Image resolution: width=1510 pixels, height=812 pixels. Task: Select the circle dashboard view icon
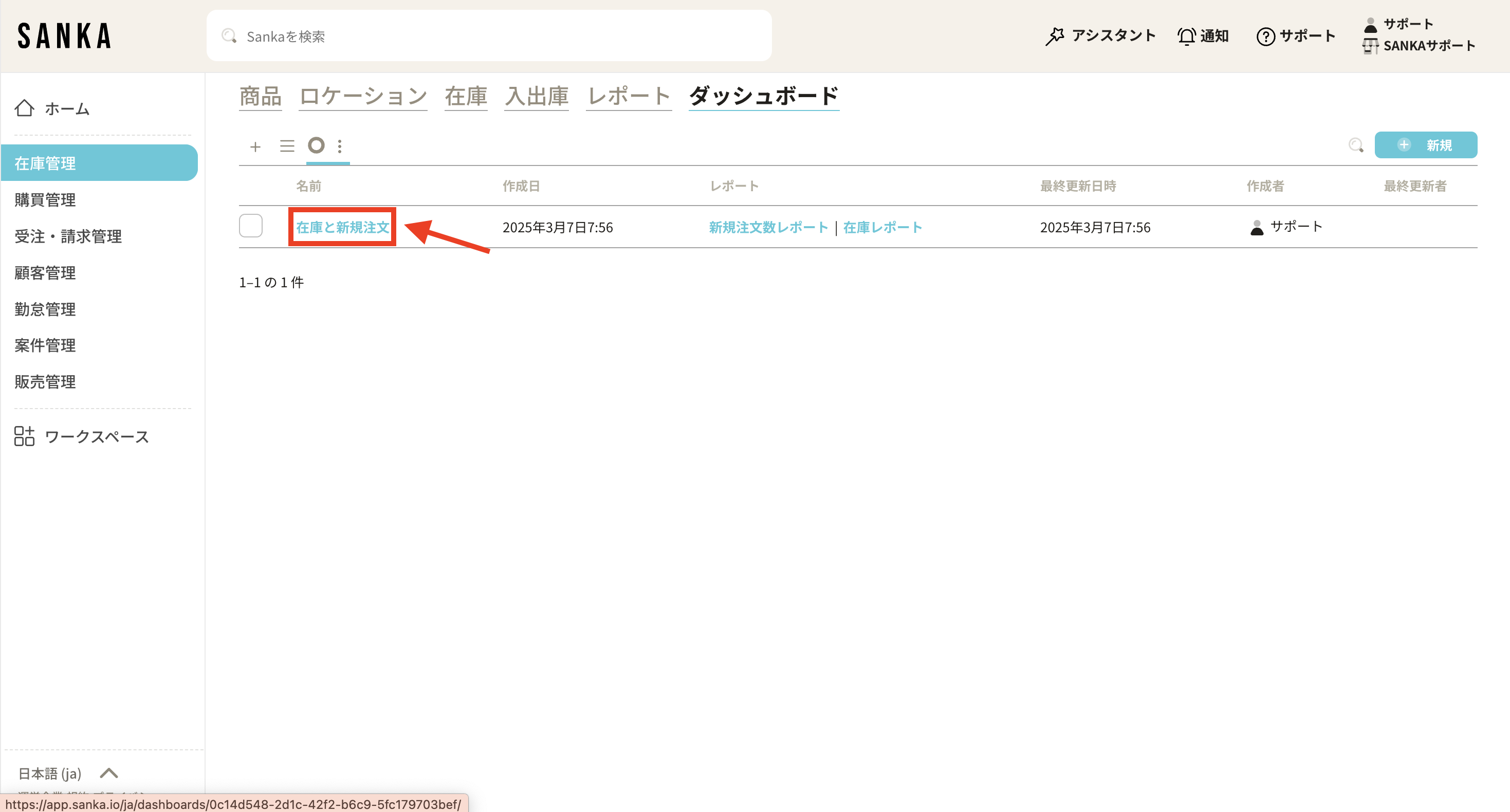(x=316, y=145)
